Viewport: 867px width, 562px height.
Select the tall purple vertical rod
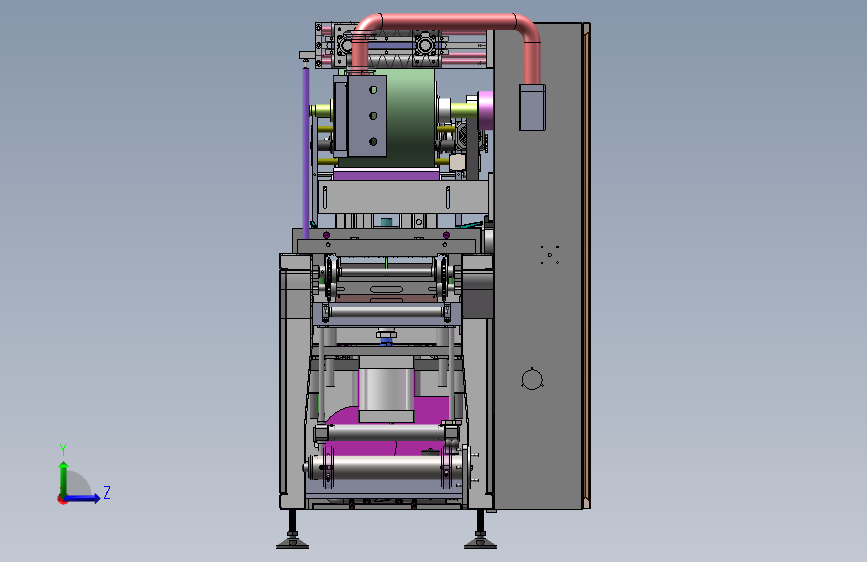tap(306, 153)
